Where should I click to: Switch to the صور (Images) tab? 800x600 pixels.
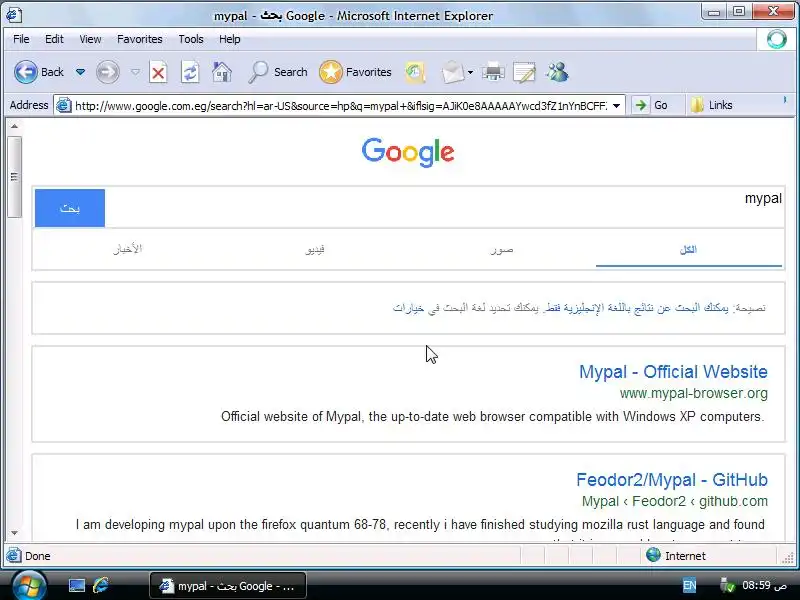coord(502,249)
